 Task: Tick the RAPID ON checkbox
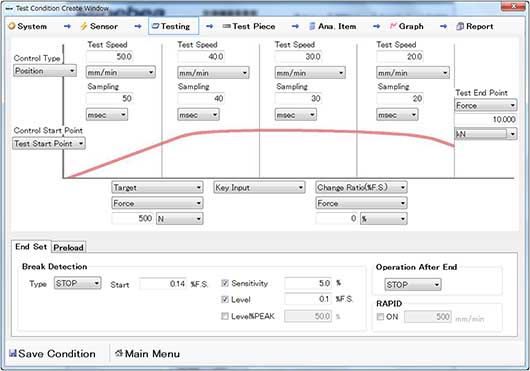[x=380, y=317]
